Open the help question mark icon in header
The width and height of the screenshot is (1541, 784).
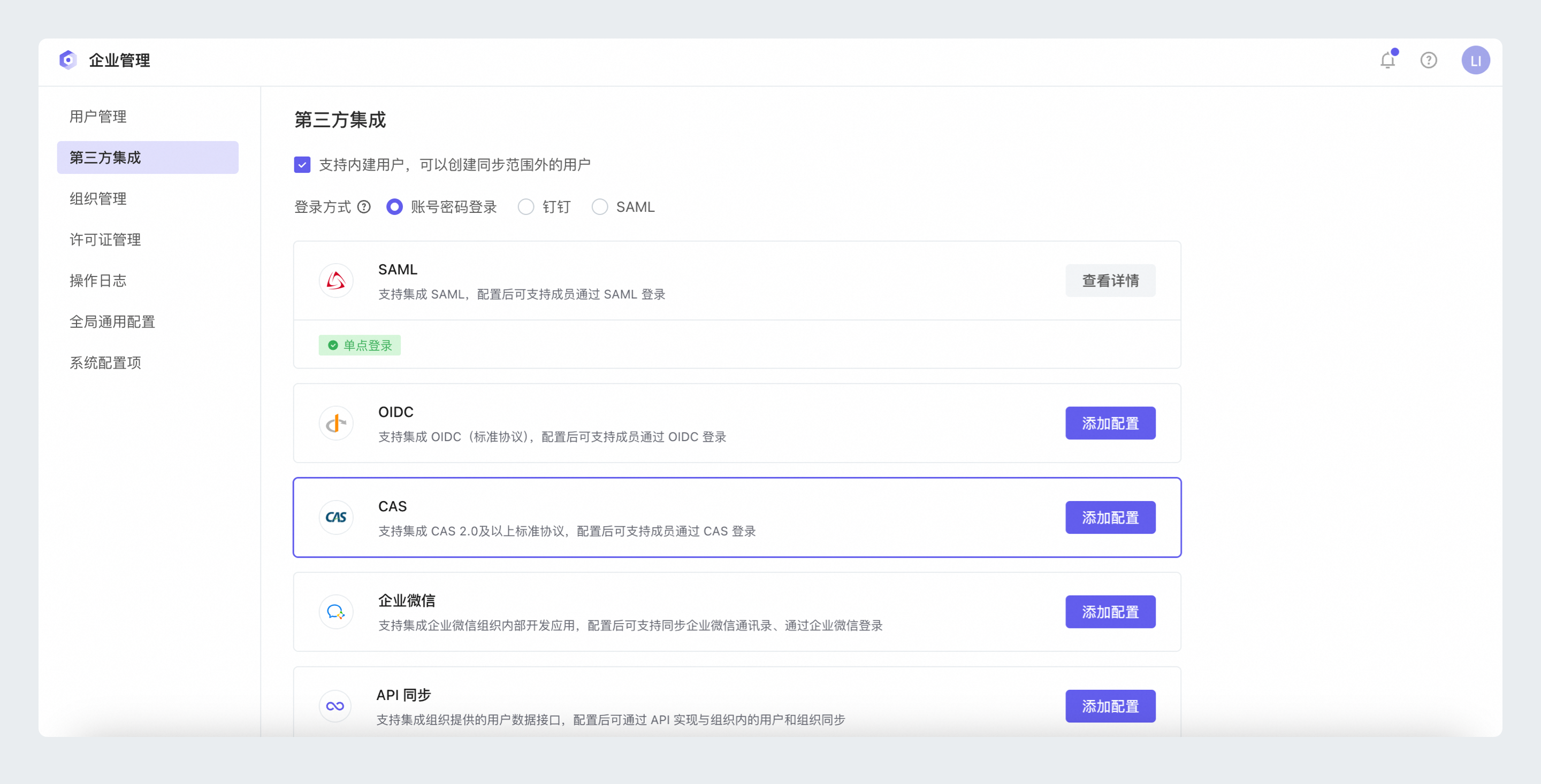click(1429, 60)
